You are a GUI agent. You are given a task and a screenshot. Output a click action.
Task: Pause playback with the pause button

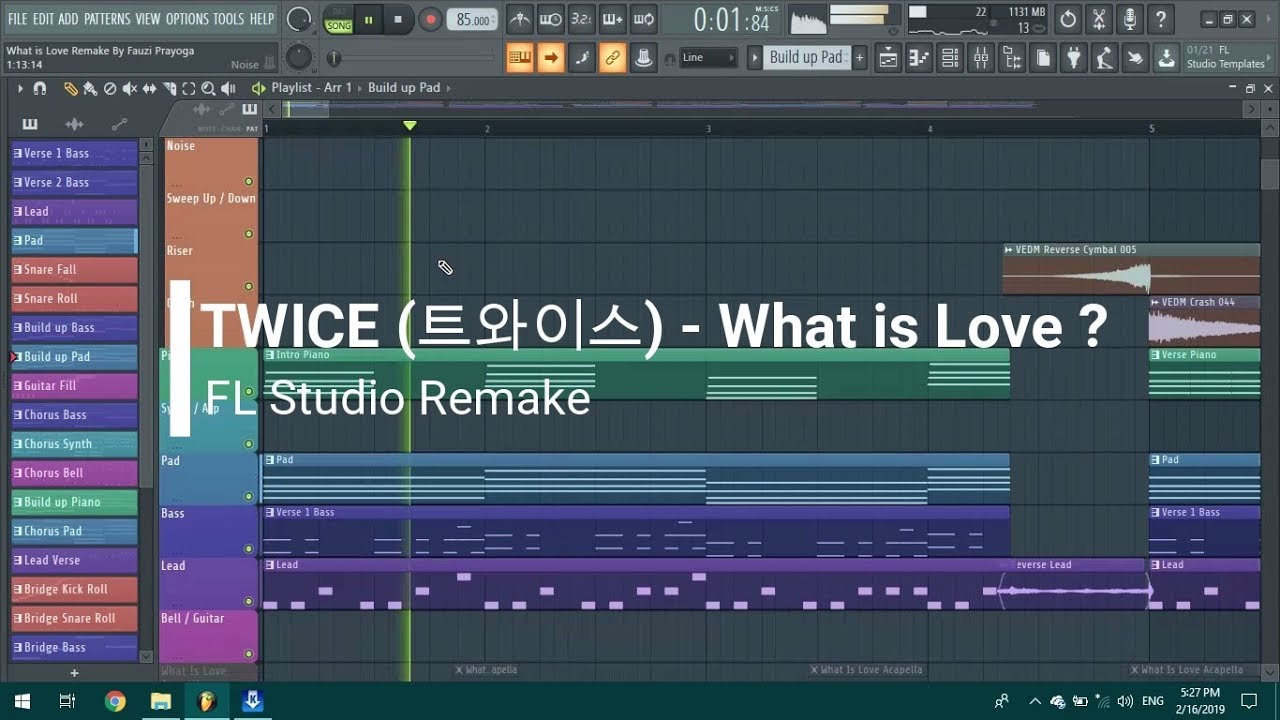368,19
